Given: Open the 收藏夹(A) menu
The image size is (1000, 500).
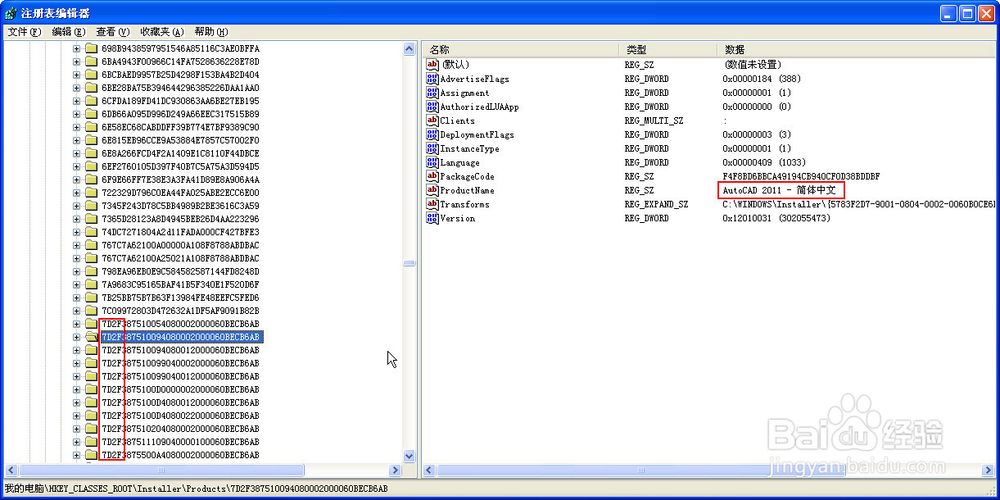Looking at the screenshot, I should [x=162, y=31].
